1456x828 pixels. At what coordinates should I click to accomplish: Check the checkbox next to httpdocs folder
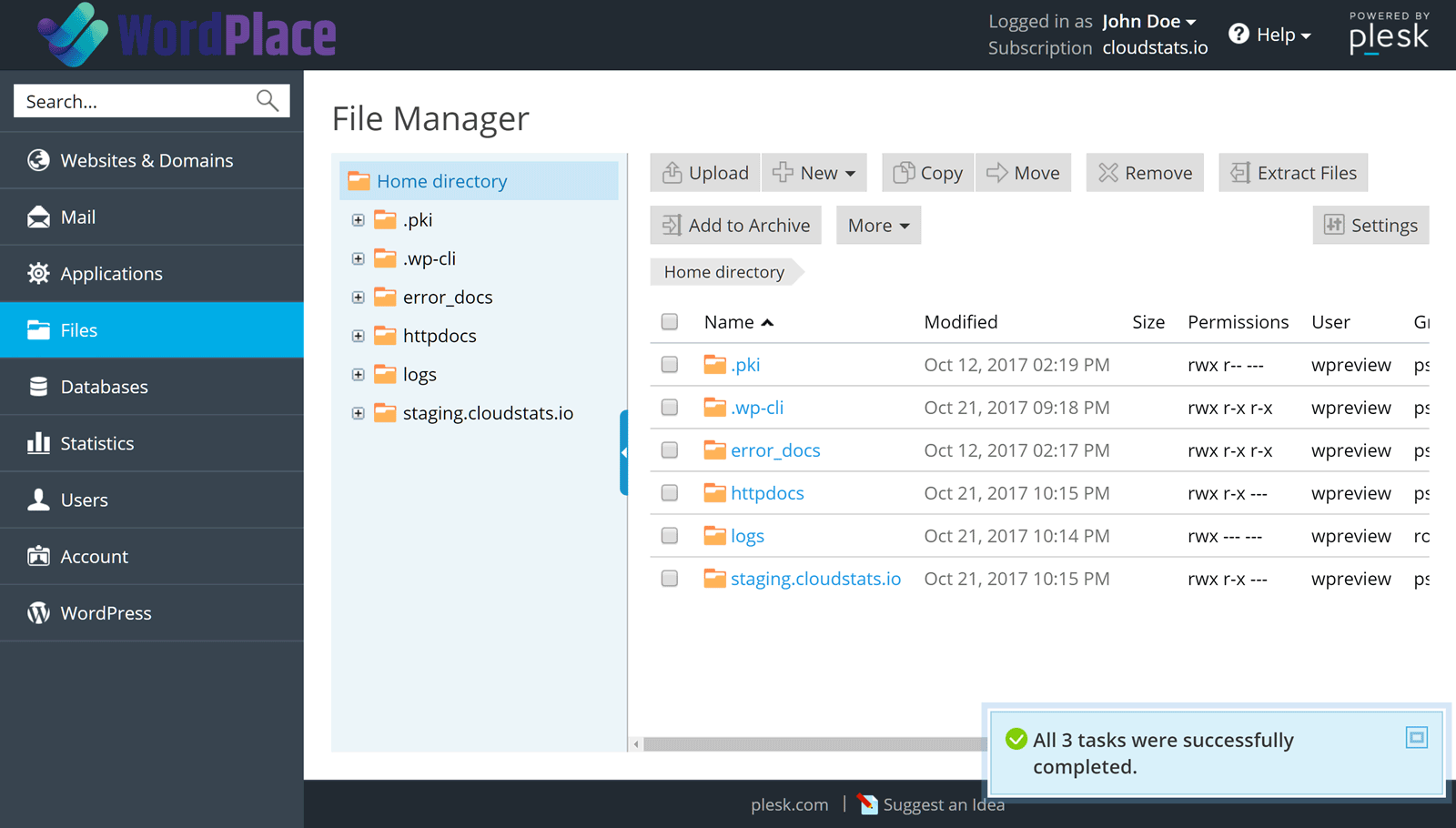[670, 492]
